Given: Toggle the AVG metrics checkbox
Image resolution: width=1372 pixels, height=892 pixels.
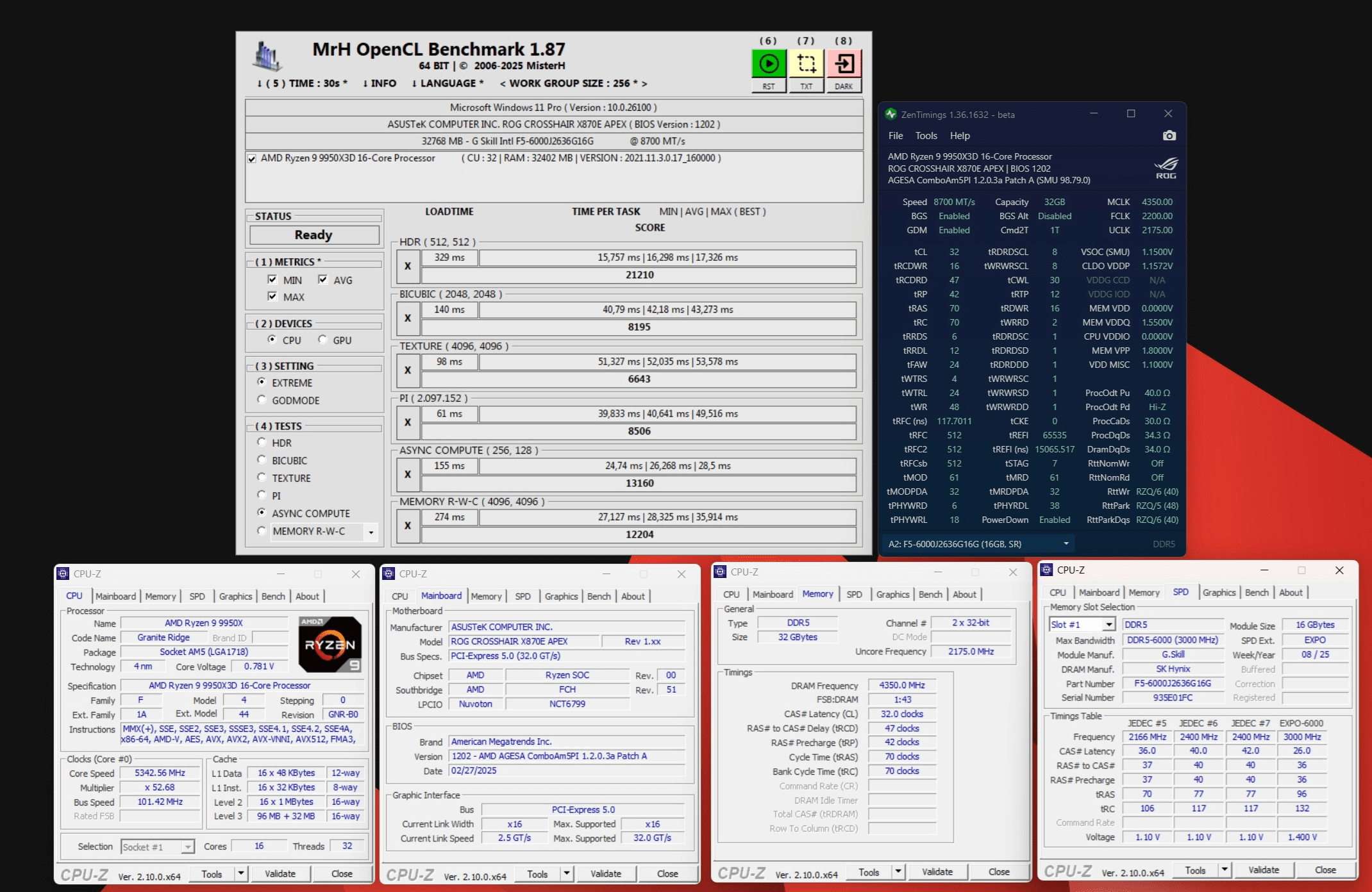Looking at the screenshot, I should point(322,279).
